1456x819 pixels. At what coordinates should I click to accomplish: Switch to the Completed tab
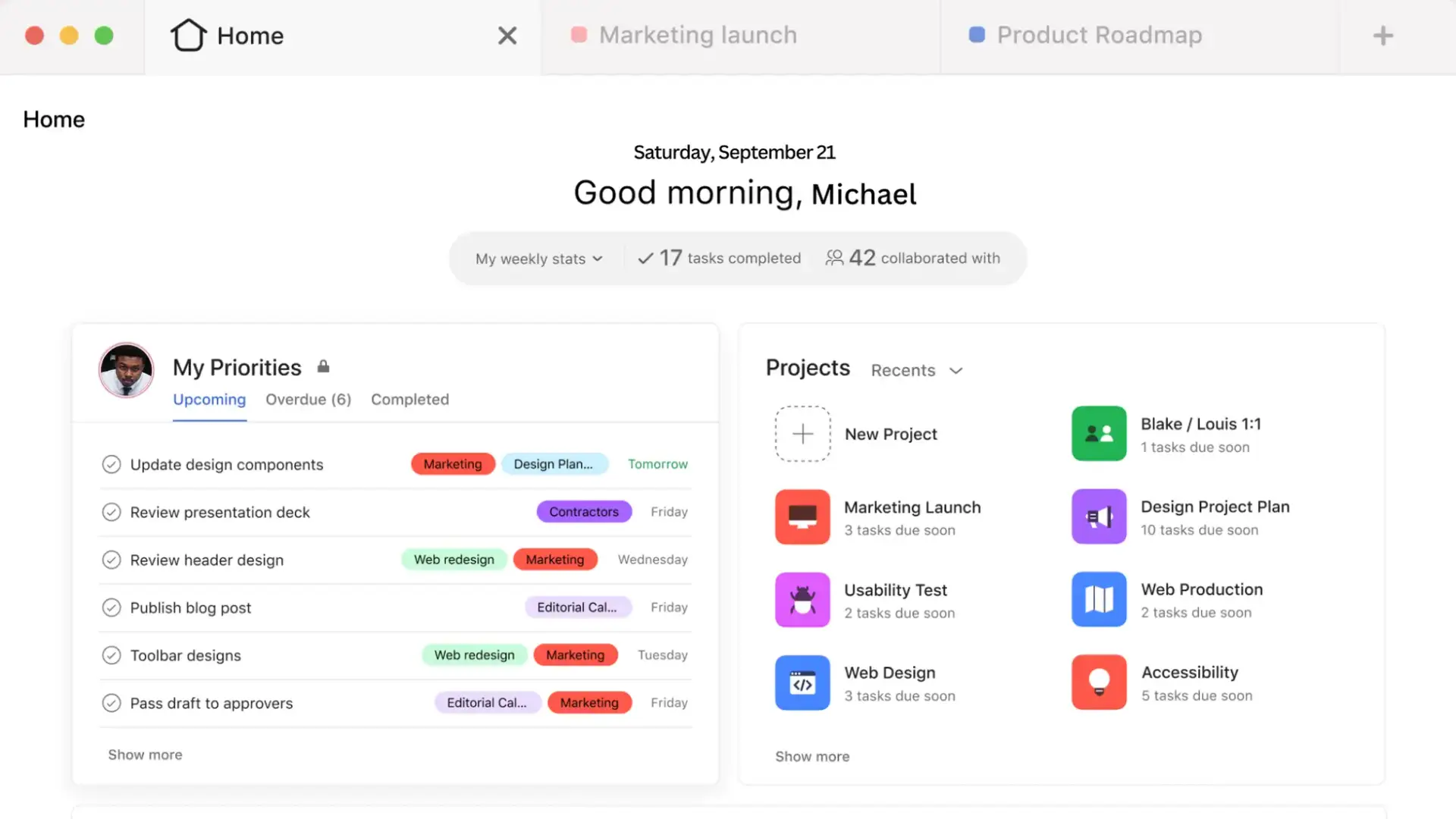410,399
